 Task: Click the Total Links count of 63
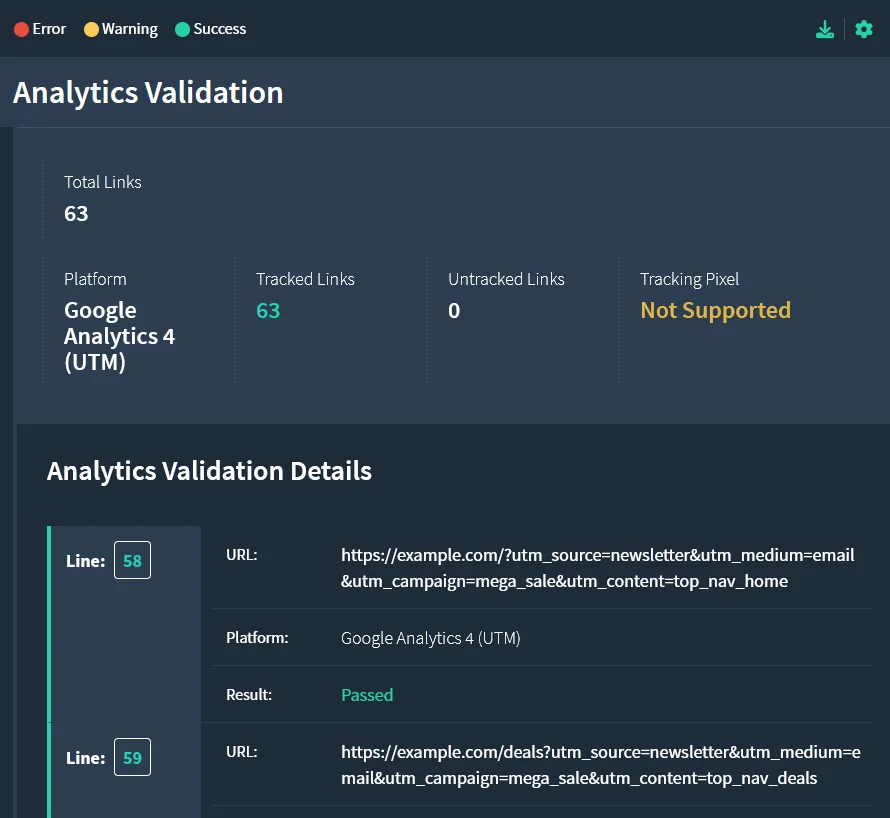tap(76, 213)
